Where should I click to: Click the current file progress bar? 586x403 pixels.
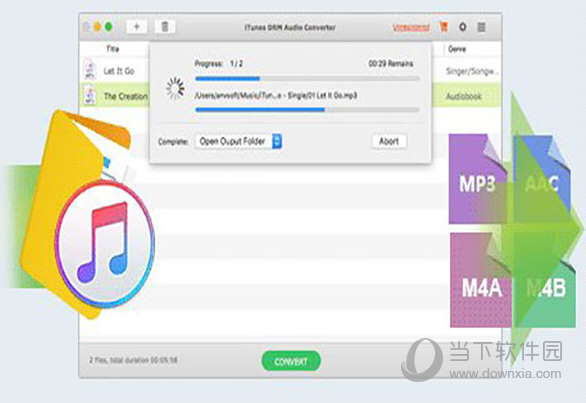click(307, 110)
